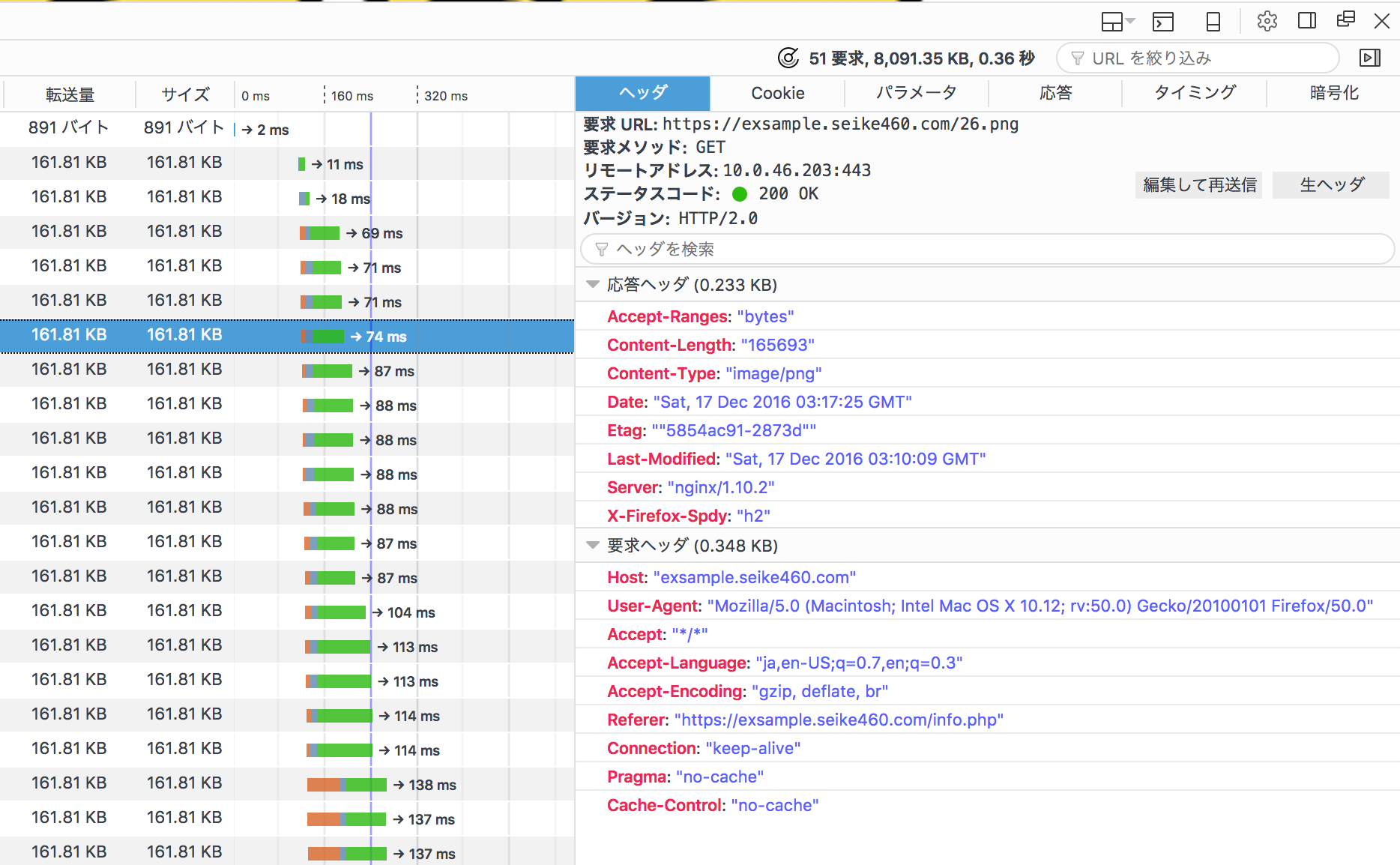The height and width of the screenshot is (865, 1400).
Task: Switch to the 応答 tab
Action: [1056, 93]
